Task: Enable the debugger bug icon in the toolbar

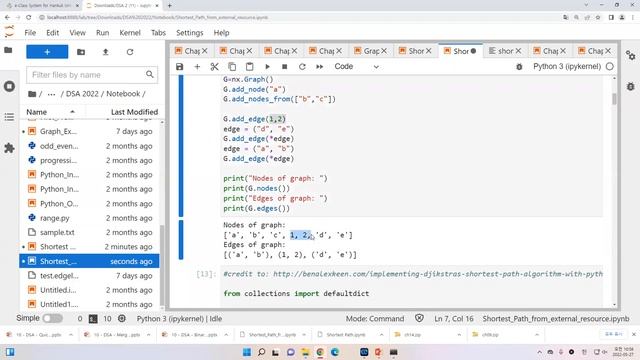Action: [519, 67]
